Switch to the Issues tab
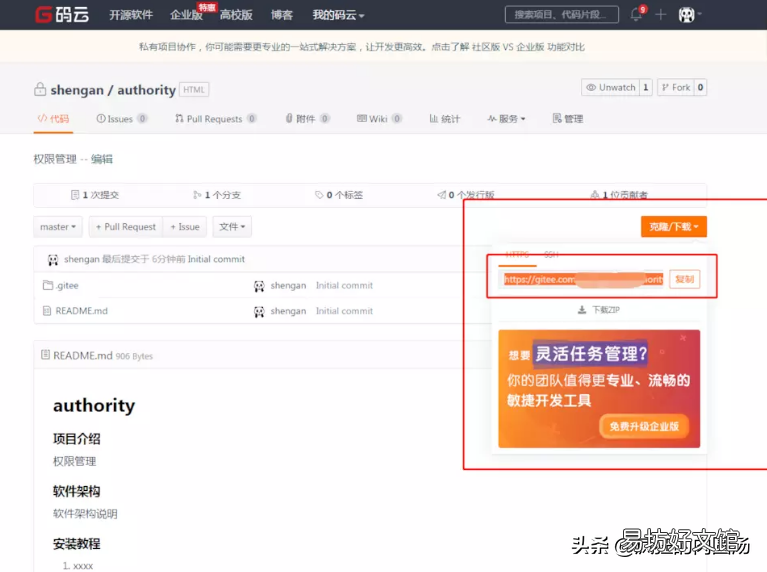The width and height of the screenshot is (767, 572). point(121,119)
